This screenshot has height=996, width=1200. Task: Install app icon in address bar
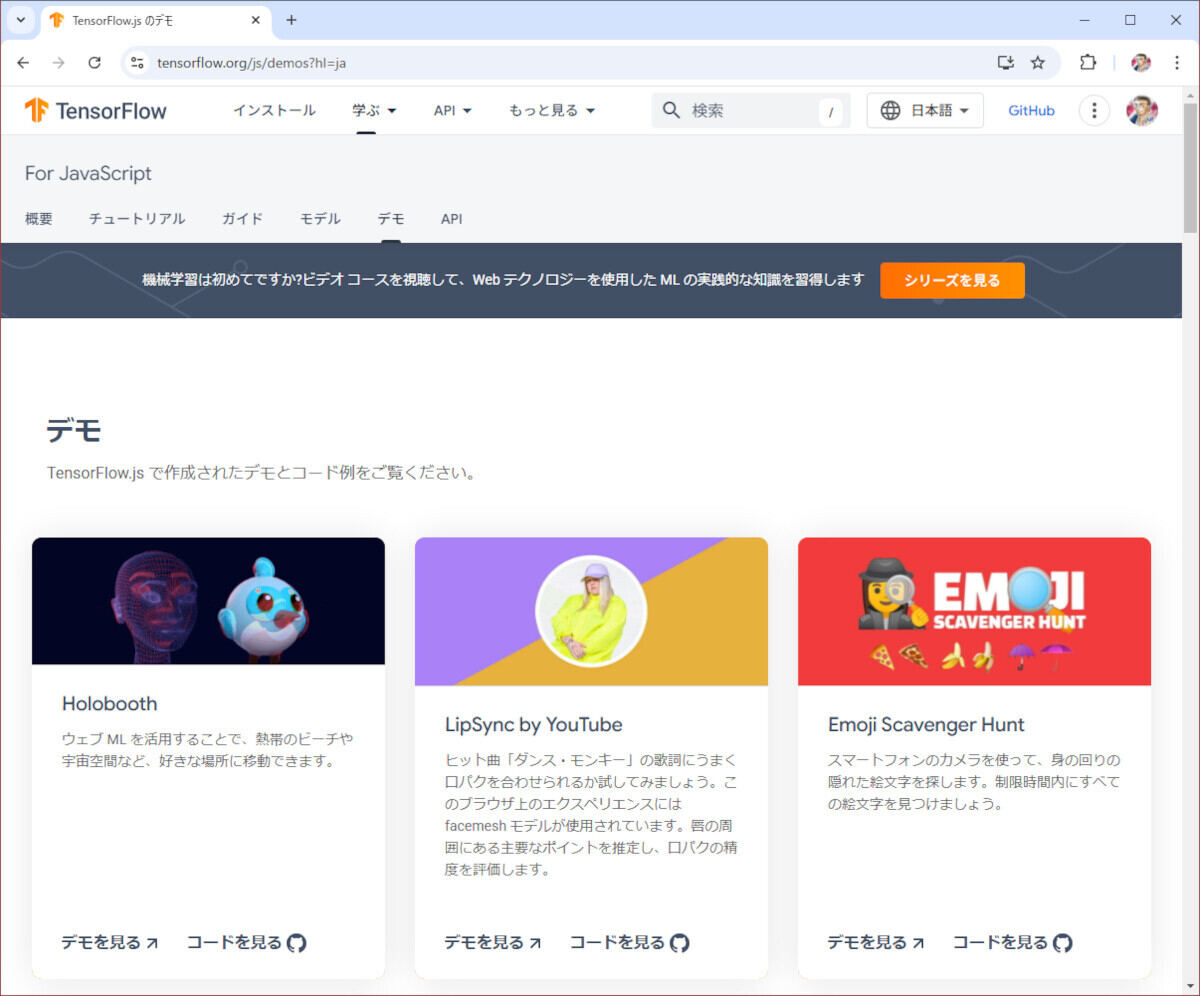coord(1006,62)
